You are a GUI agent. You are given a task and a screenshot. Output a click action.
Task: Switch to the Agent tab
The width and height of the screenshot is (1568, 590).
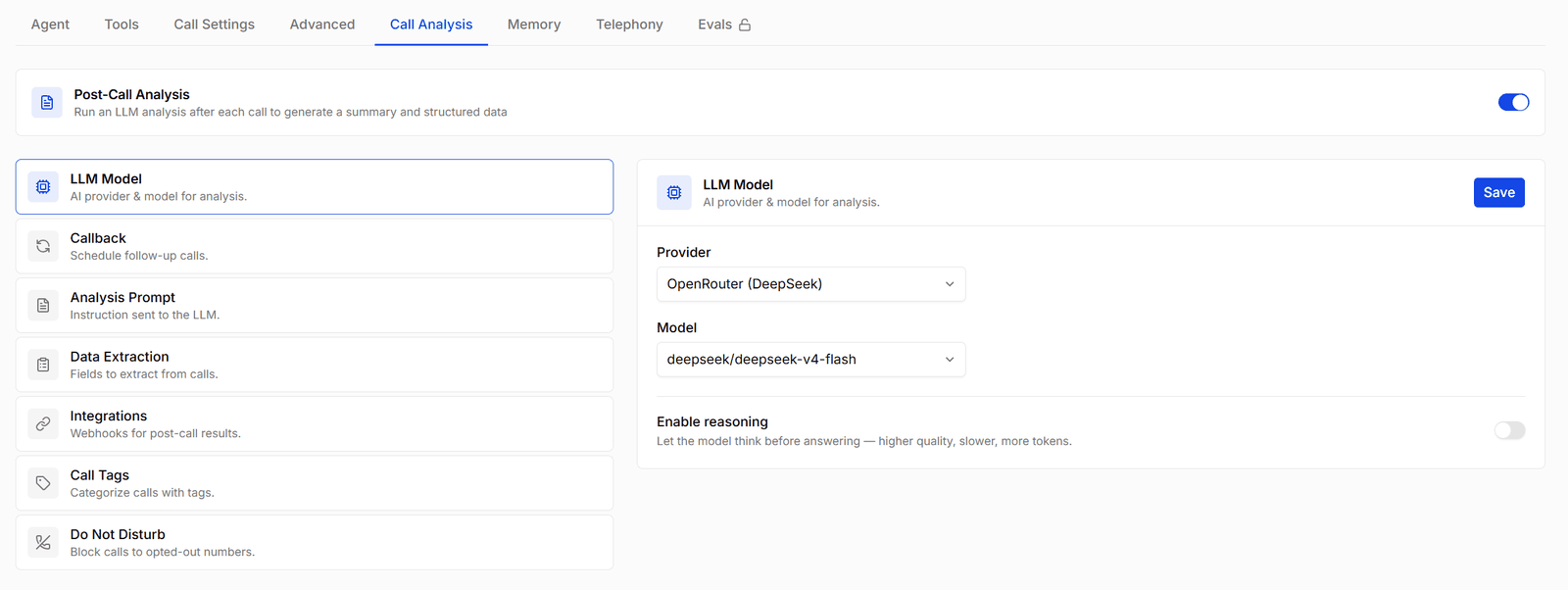[50, 25]
